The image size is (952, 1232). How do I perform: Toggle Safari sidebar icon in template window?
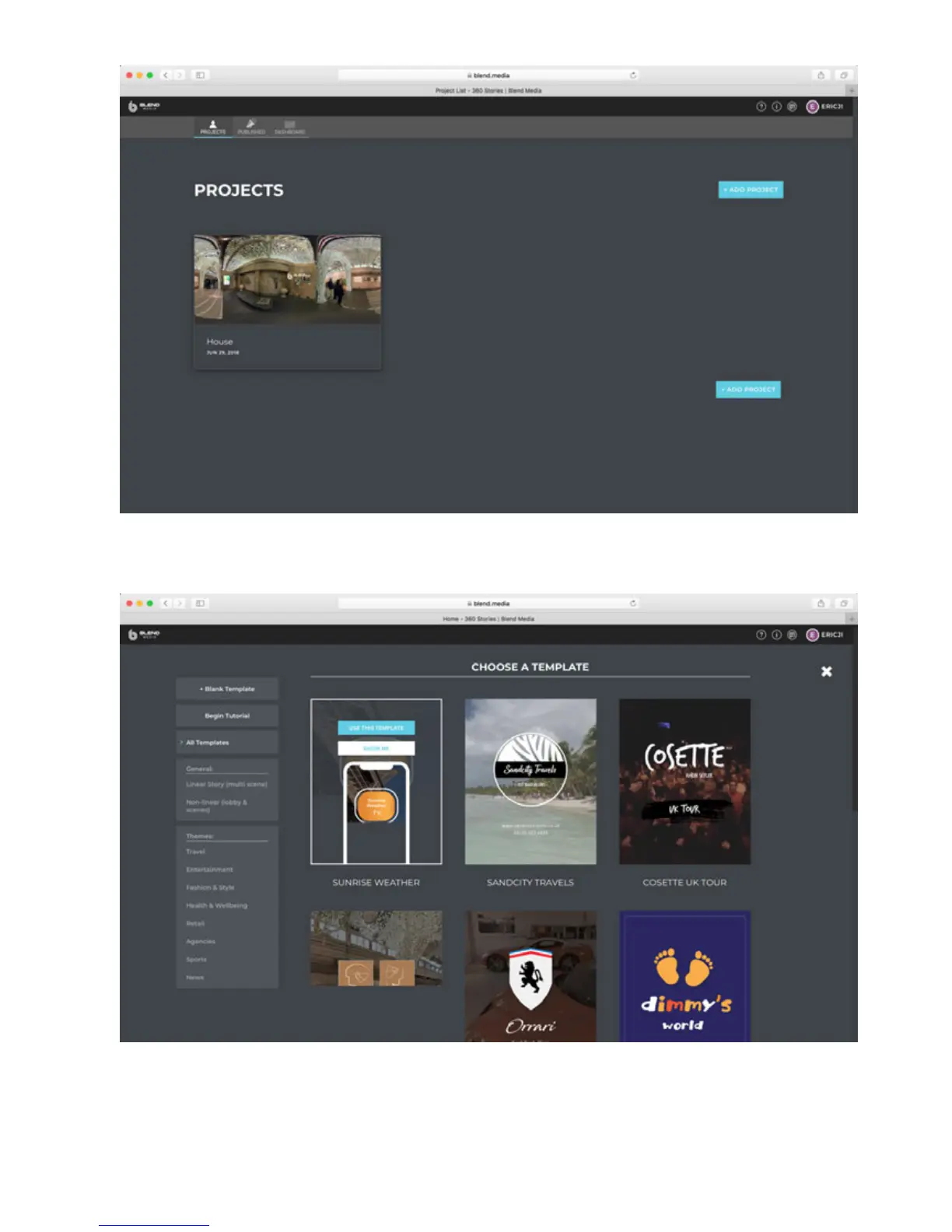(x=200, y=604)
